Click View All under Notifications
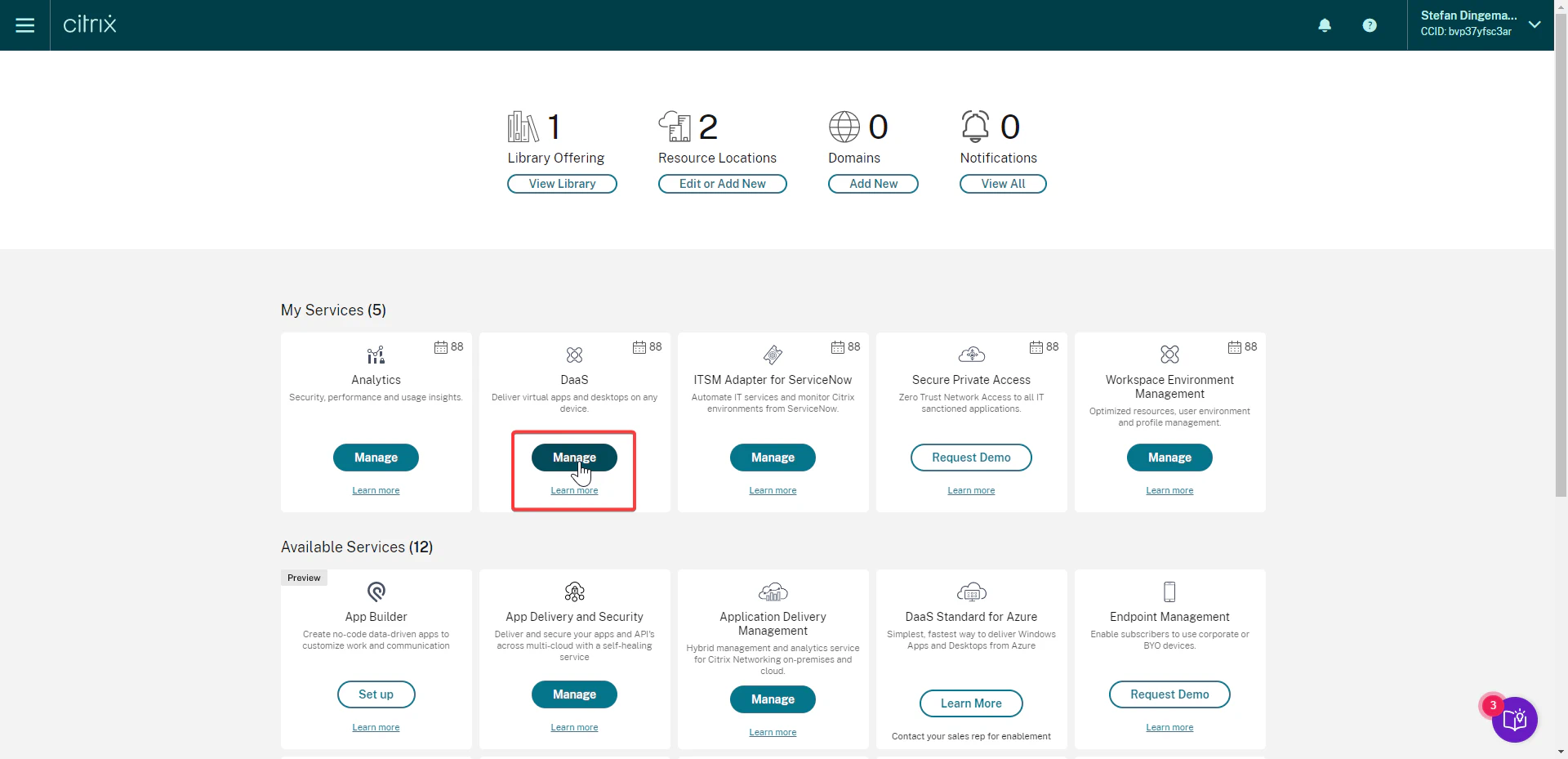The height and width of the screenshot is (759, 1568). click(x=1003, y=184)
